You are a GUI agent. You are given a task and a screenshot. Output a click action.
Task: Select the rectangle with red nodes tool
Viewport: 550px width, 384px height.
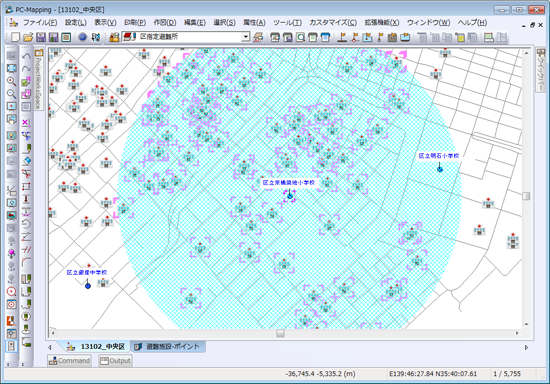point(26,186)
